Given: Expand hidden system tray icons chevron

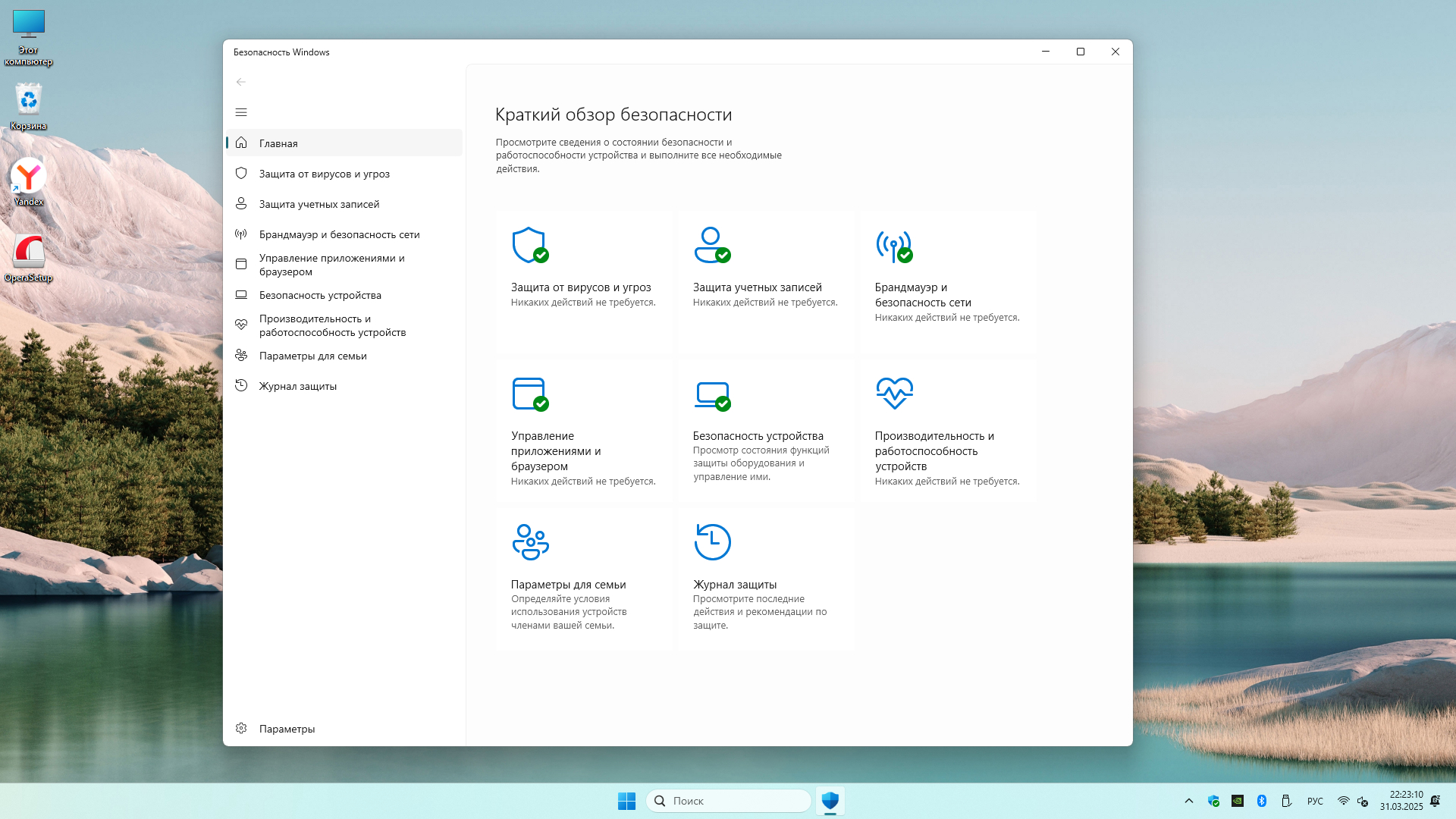Looking at the screenshot, I should pyautogui.click(x=1188, y=801).
